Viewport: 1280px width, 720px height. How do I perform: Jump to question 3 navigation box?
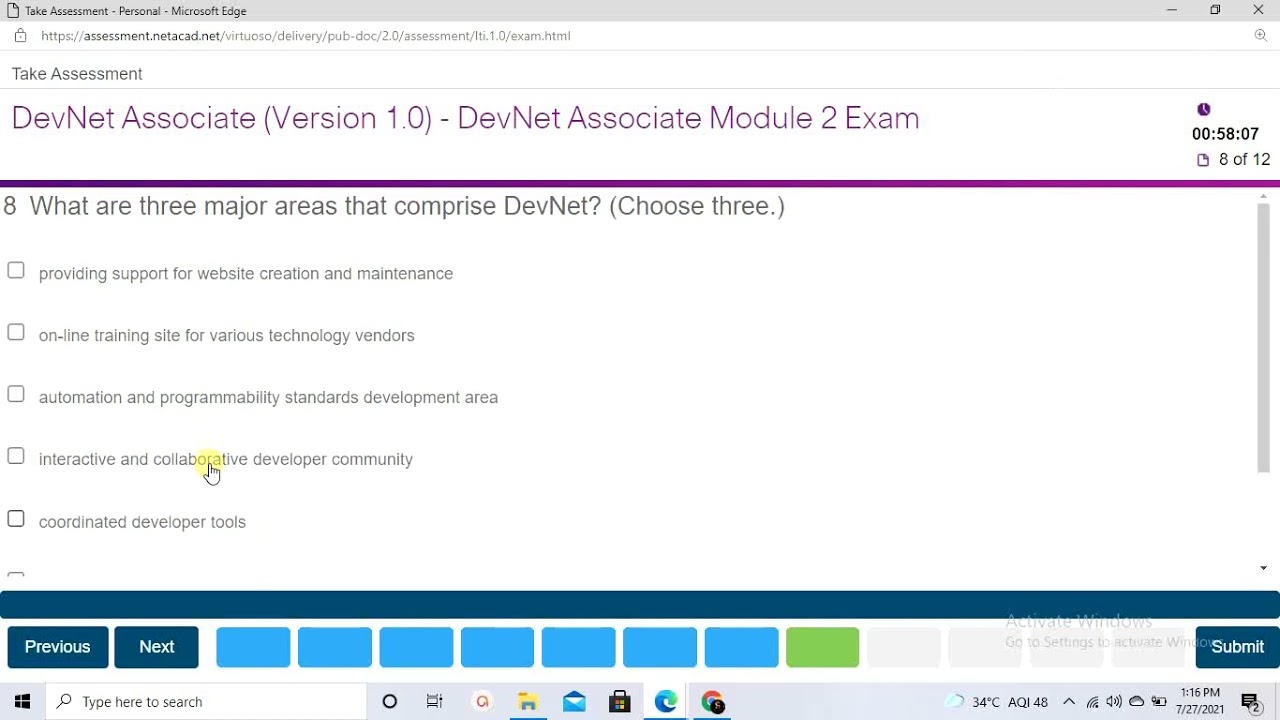tap(416, 647)
